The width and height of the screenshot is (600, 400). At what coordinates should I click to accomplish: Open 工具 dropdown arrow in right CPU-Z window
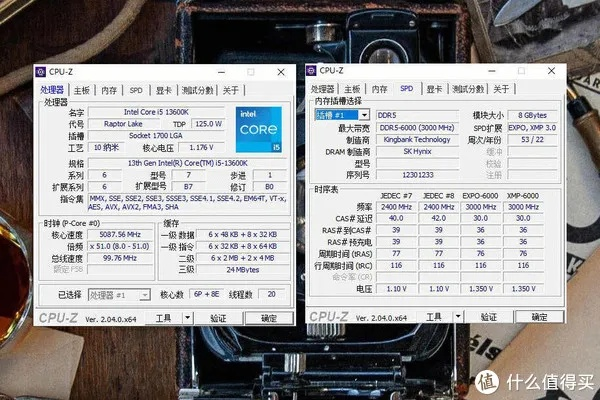point(458,317)
